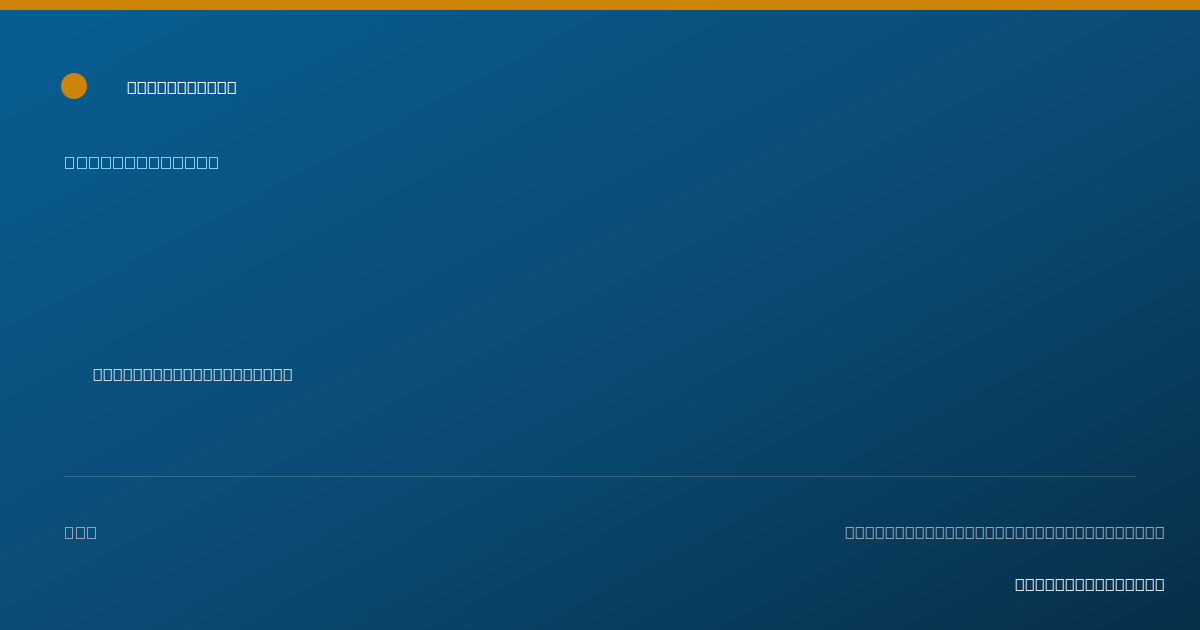Click the bold white text in the footer

point(1090,584)
